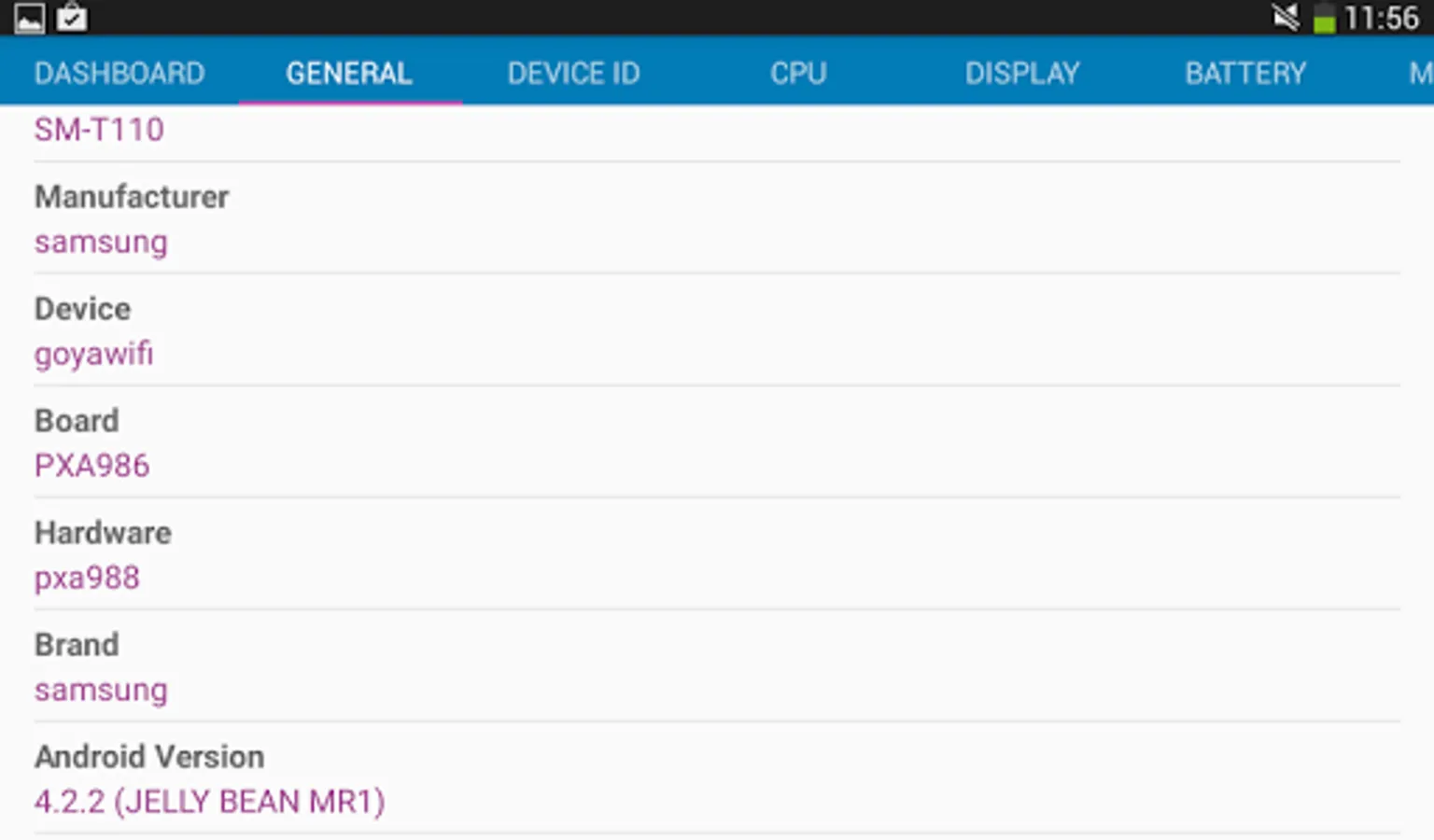Select the Hardware pxa988 row
This screenshot has height=840, width=1434.
(717, 554)
